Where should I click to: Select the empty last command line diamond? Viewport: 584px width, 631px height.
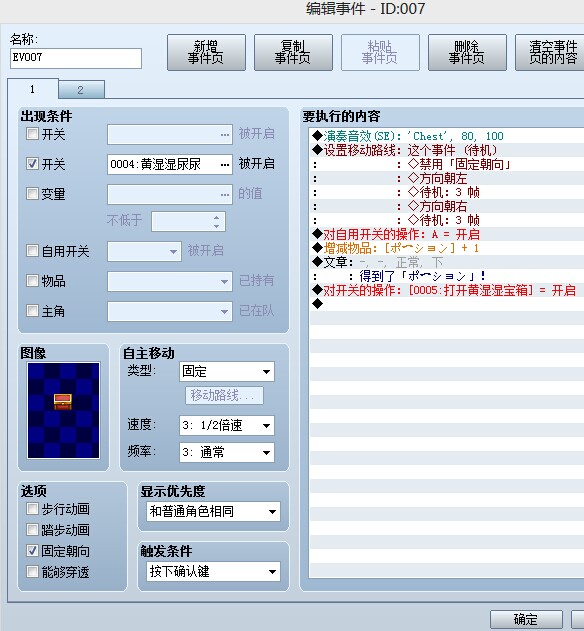(318, 304)
